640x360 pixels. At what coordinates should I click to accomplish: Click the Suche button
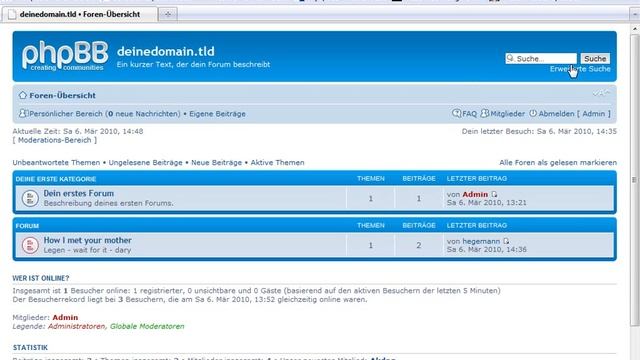(595, 59)
